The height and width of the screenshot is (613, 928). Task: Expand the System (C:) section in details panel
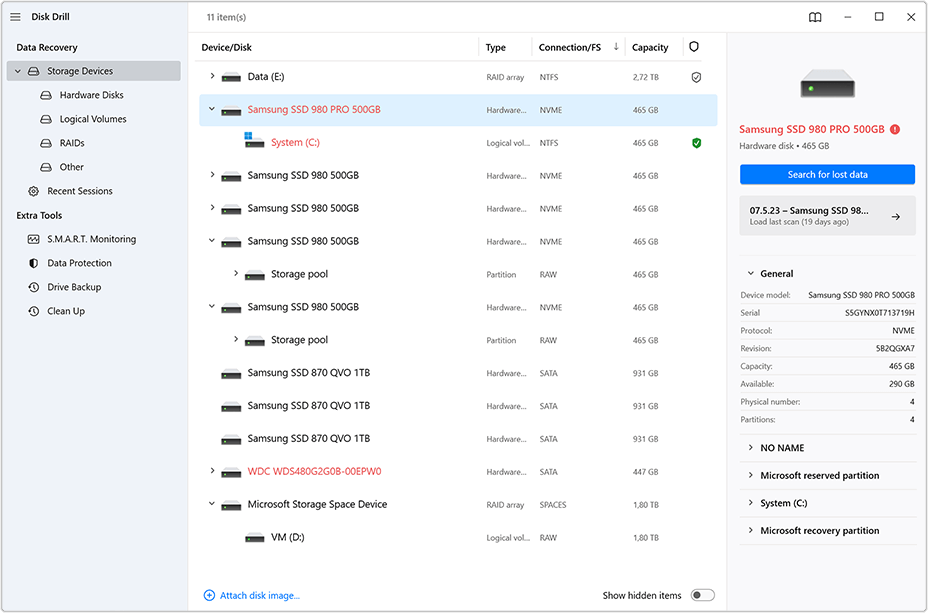click(750, 503)
